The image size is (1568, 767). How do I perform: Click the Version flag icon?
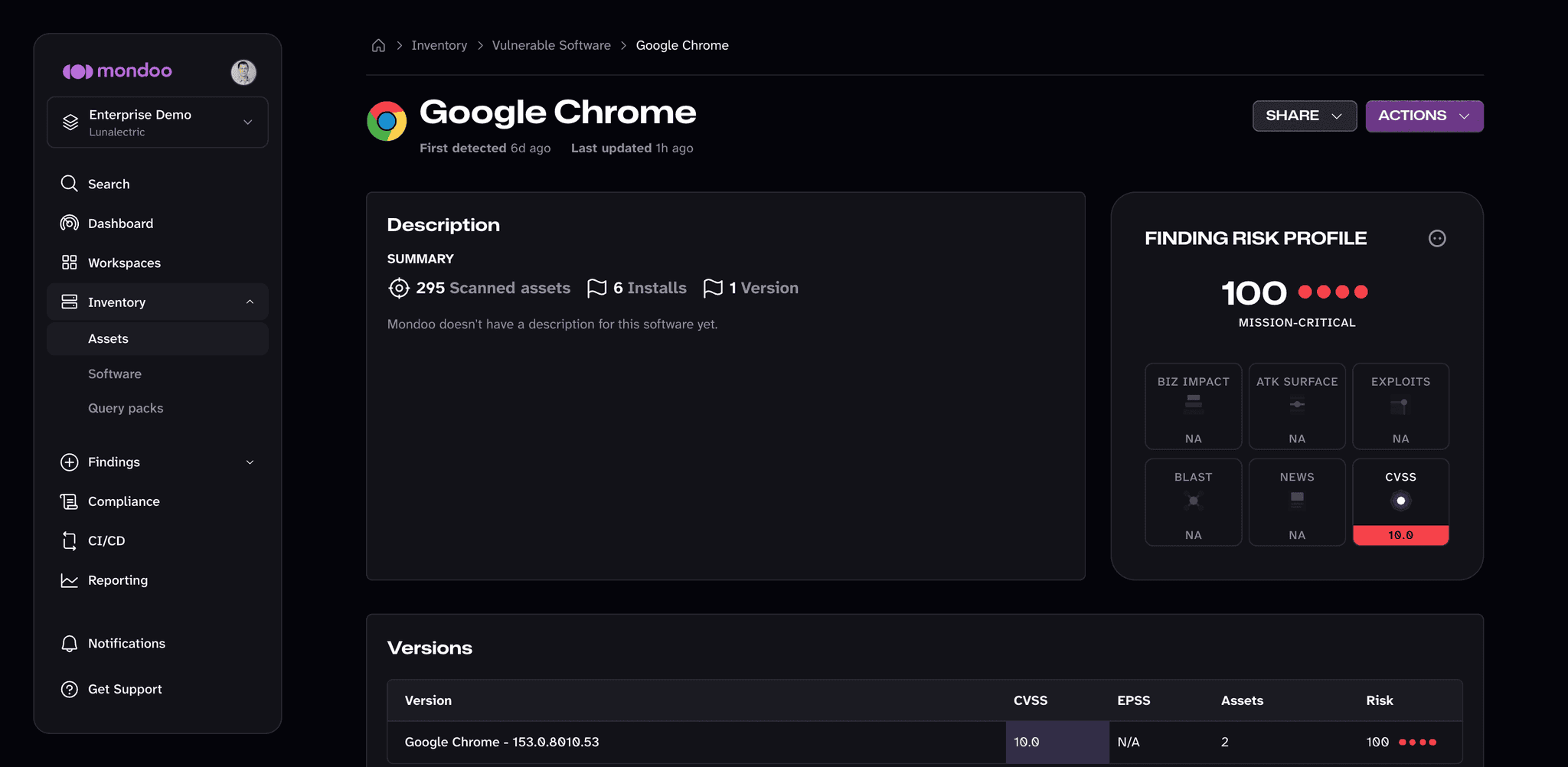(713, 288)
